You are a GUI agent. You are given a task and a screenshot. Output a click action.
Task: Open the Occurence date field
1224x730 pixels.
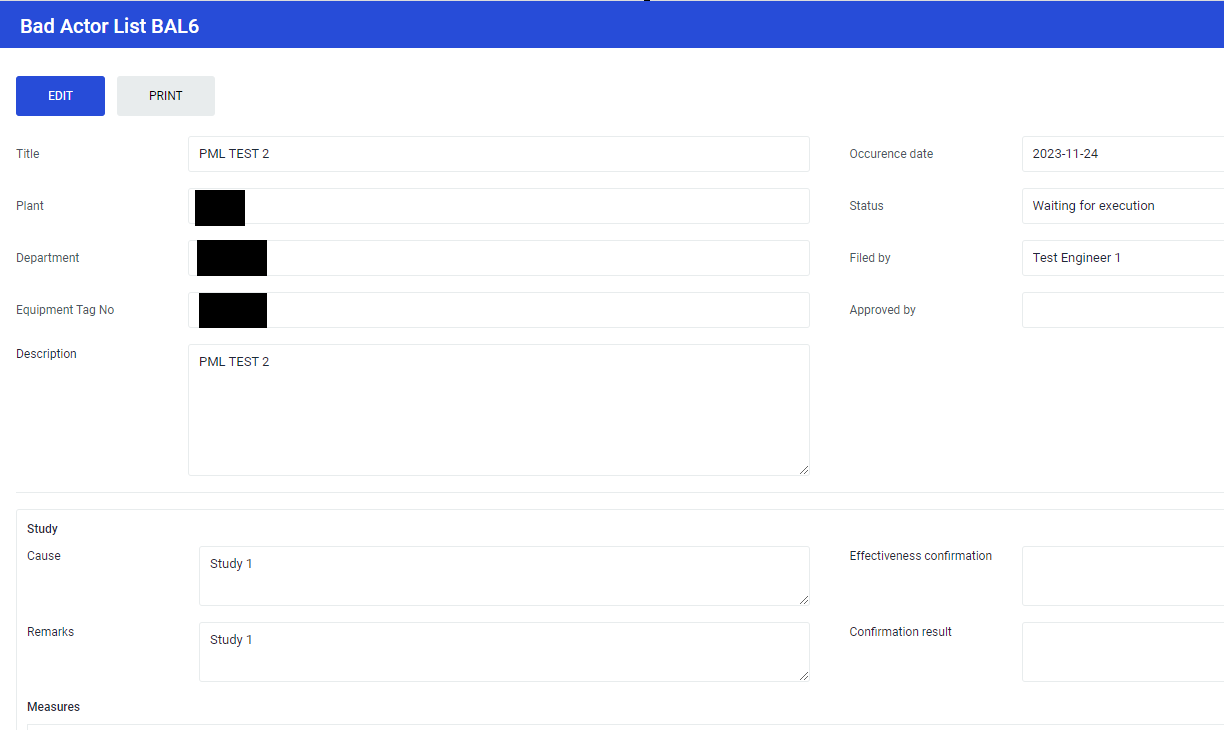click(1122, 154)
